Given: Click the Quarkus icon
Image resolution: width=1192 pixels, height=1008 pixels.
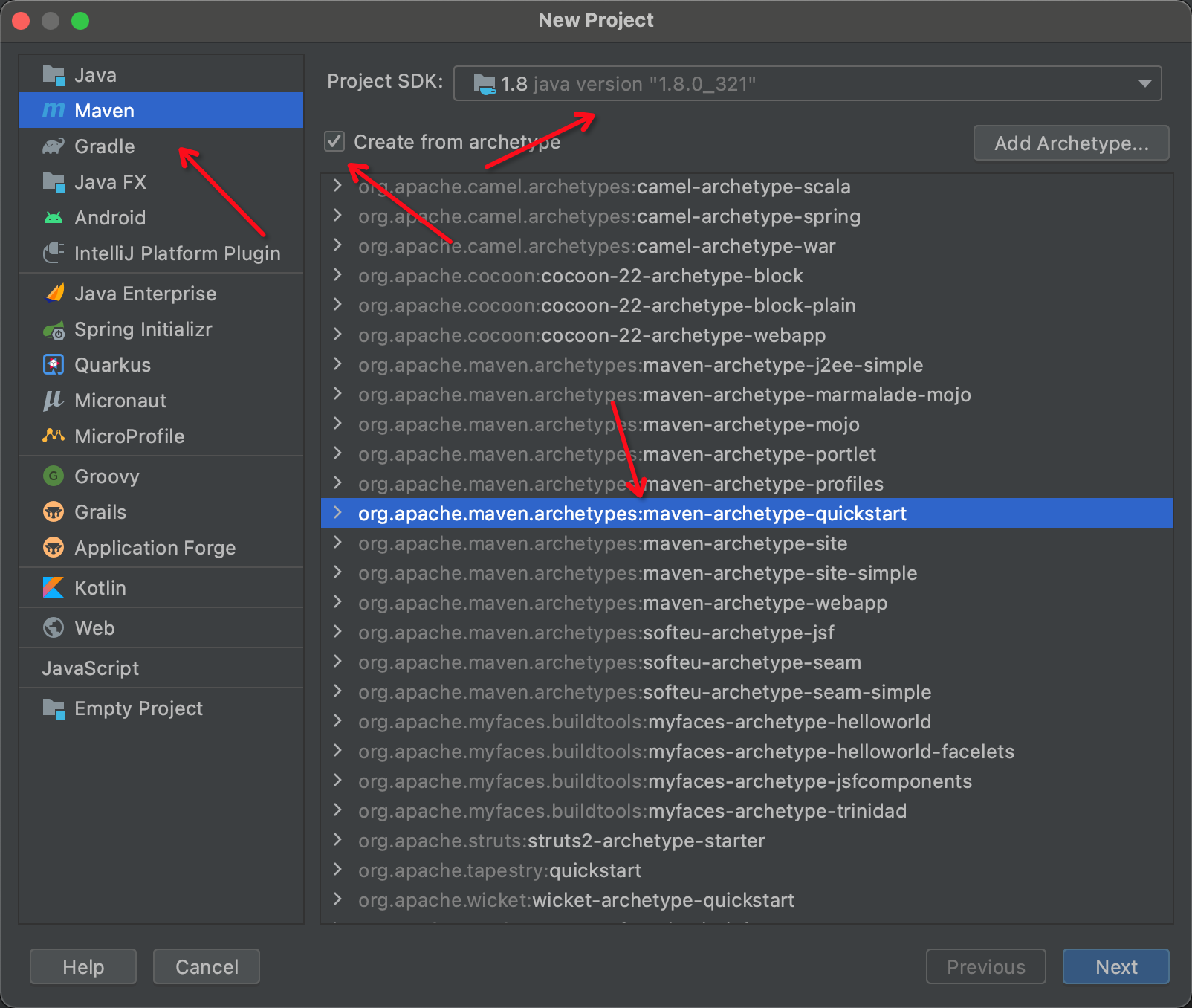Looking at the screenshot, I should coord(54,365).
